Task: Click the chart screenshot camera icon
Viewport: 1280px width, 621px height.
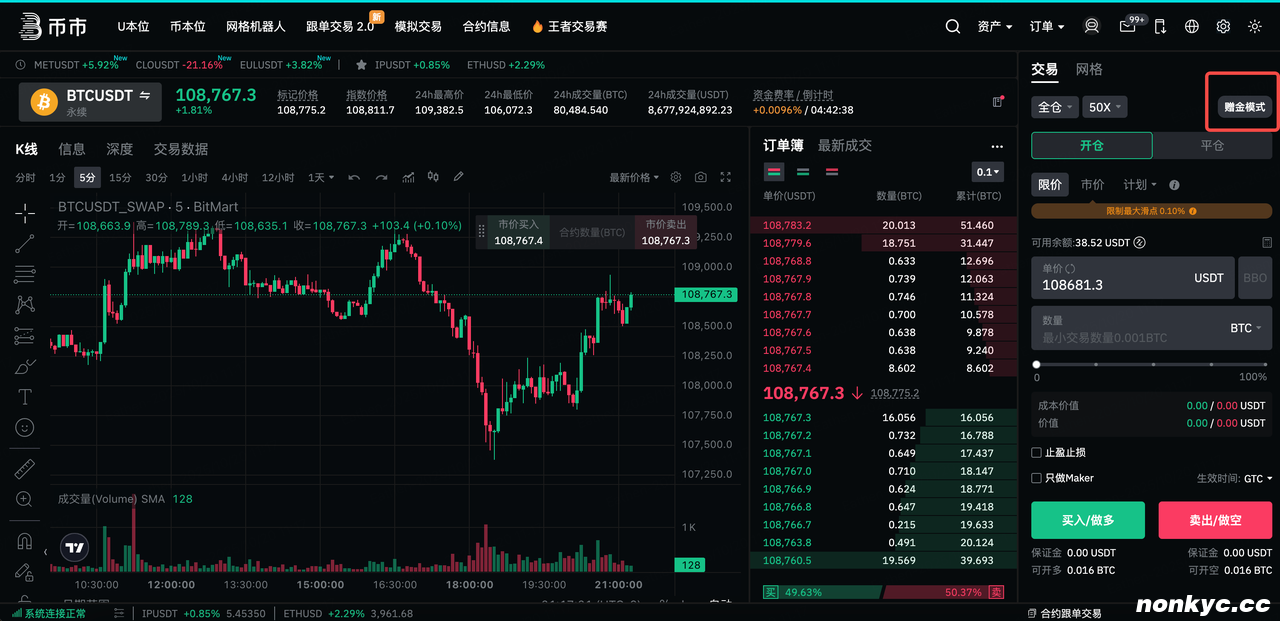Action: pyautogui.click(x=700, y=177)
